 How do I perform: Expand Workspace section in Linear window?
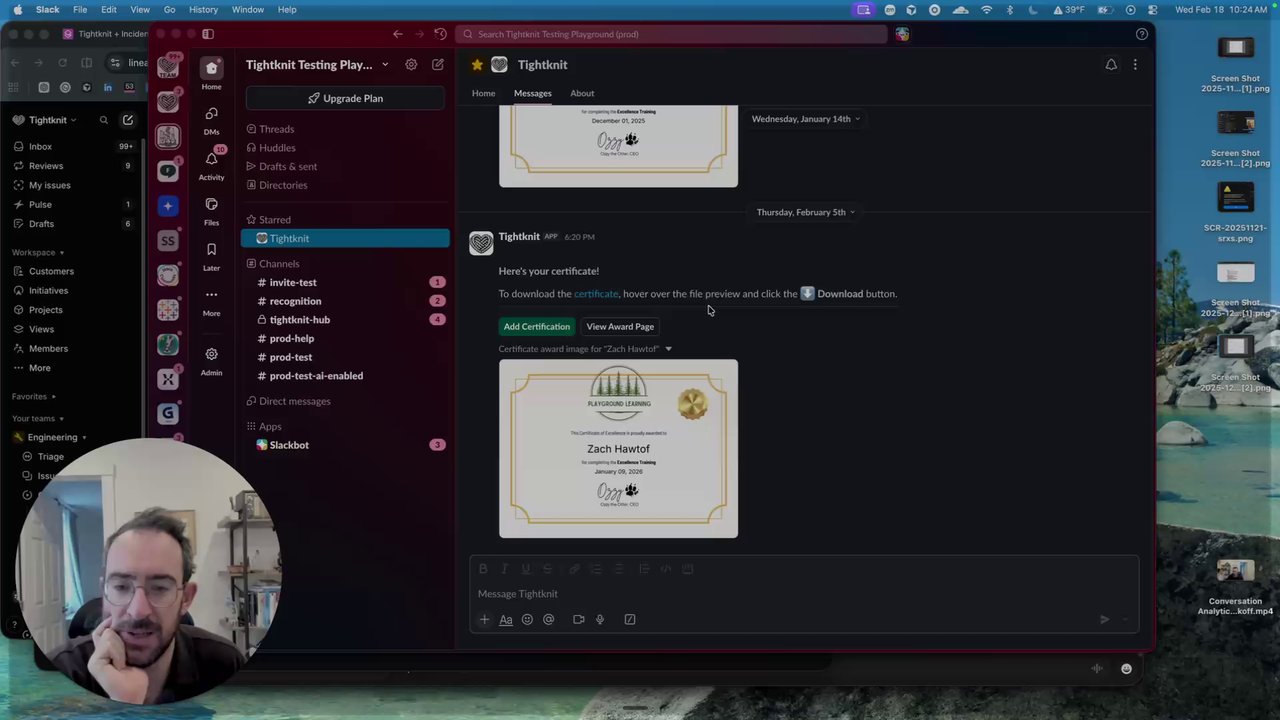click(x=38, y=252)
